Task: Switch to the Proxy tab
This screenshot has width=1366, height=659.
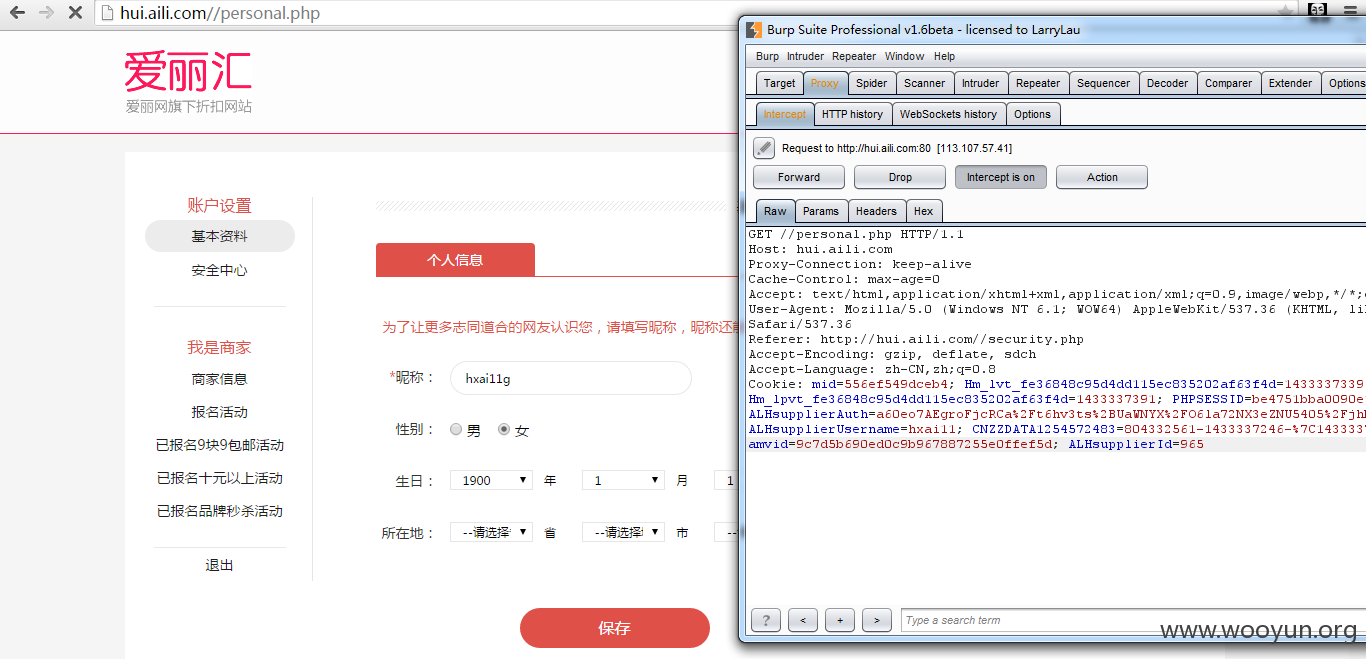Action: click(x=825, y=83)
